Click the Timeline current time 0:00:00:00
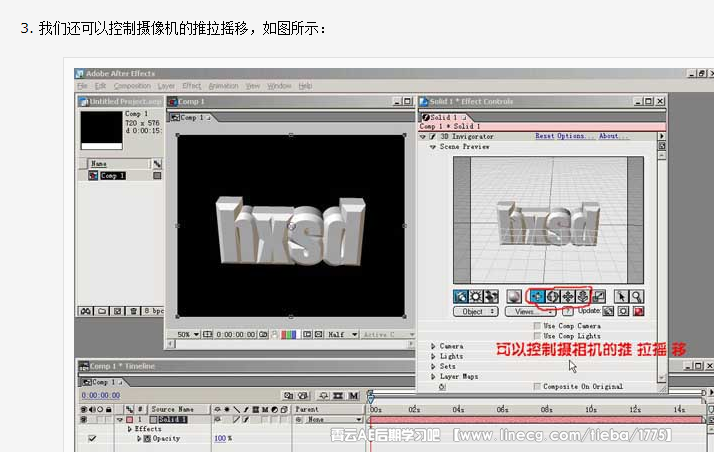 point(101,396)
